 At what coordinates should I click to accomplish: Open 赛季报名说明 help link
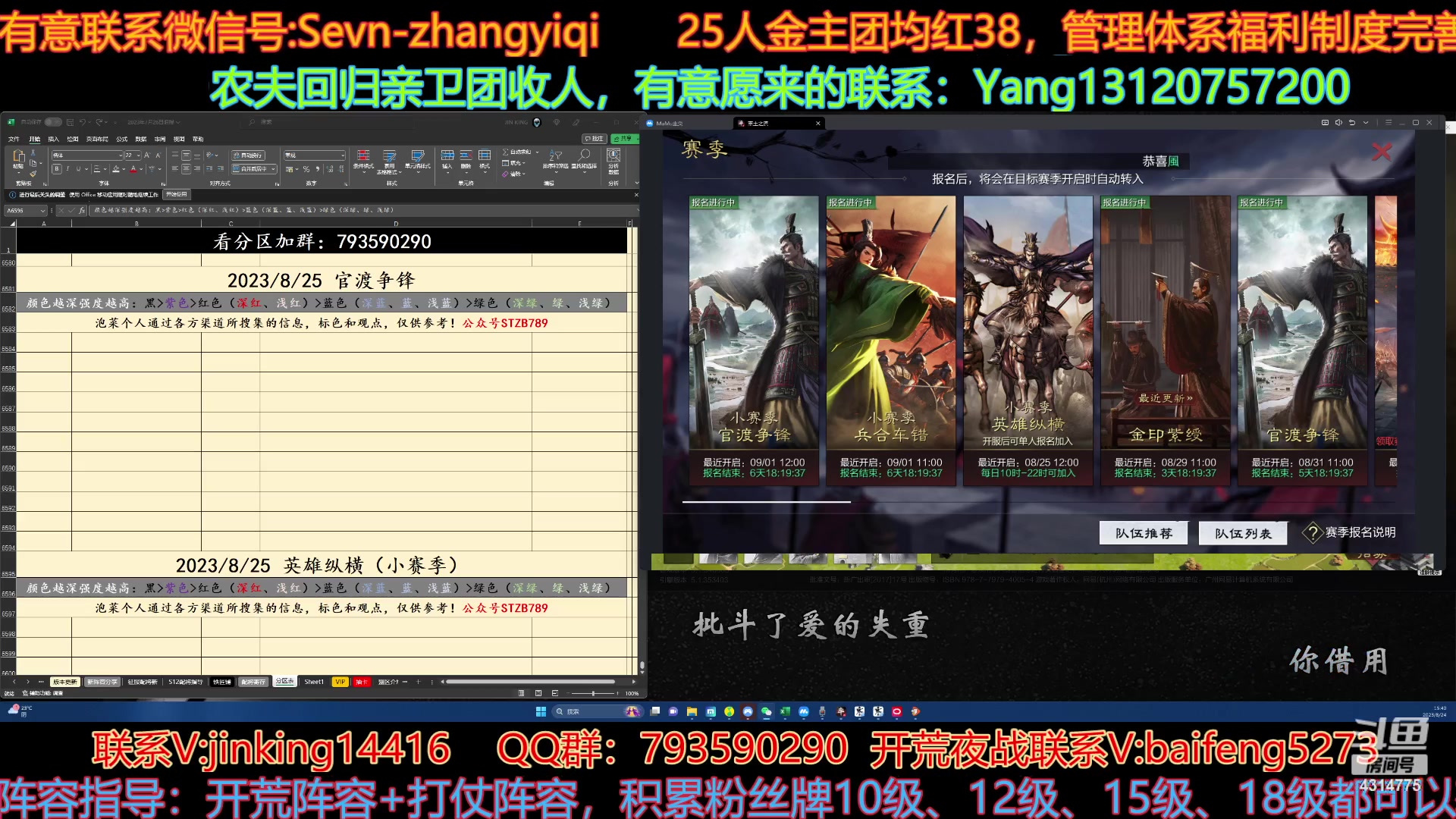click(x=1350, y=532)
